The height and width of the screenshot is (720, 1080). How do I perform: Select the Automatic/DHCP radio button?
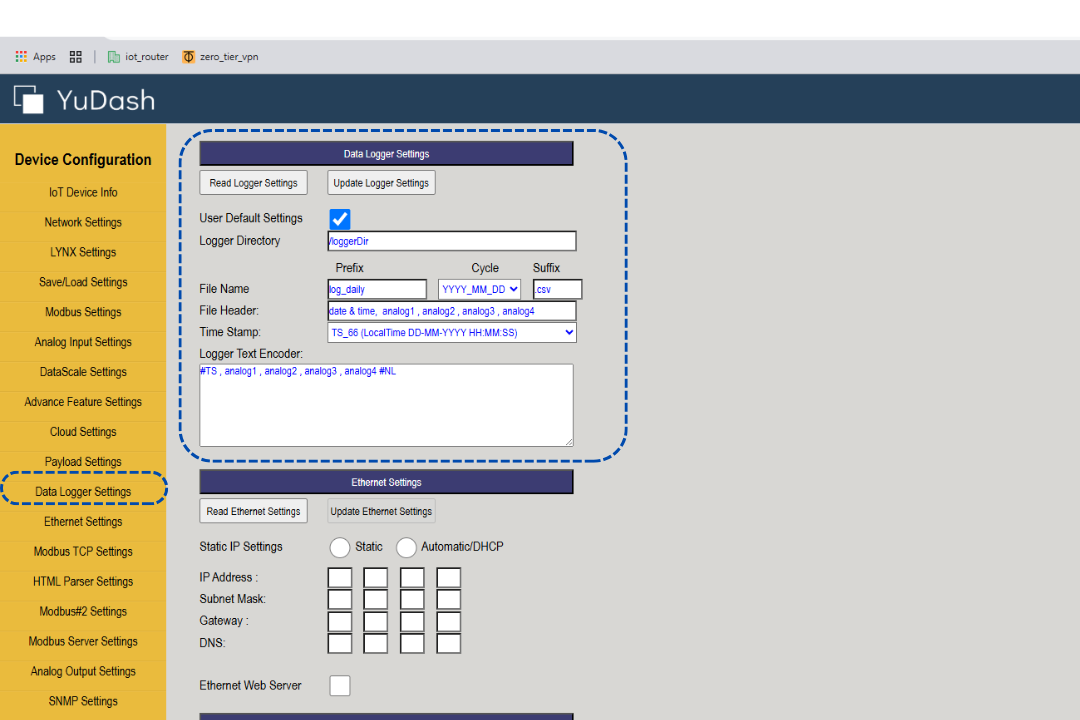click(x=406, y=547)
